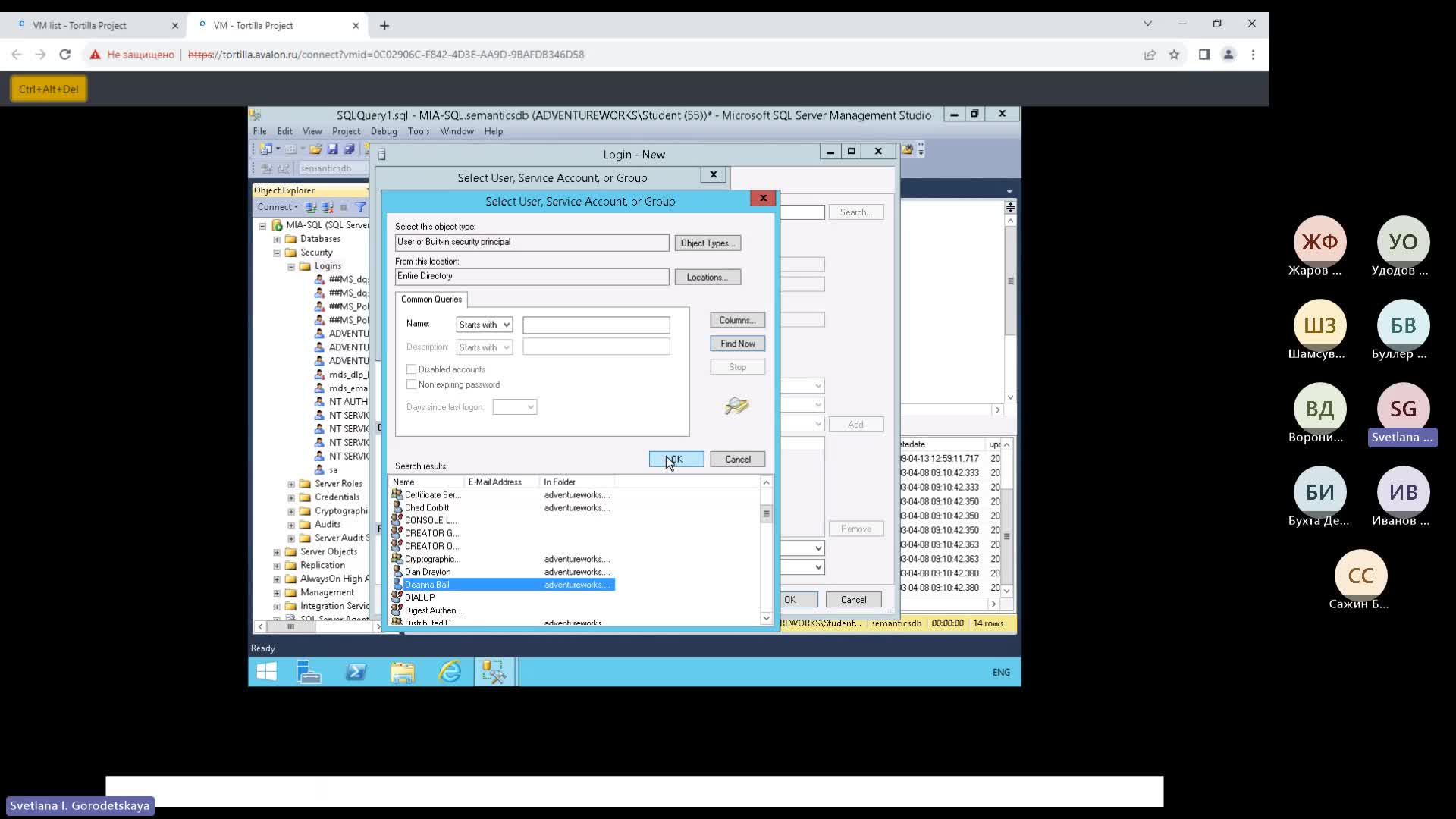
Task: Open the browser new tab plus button
Action: pos(384,26)
